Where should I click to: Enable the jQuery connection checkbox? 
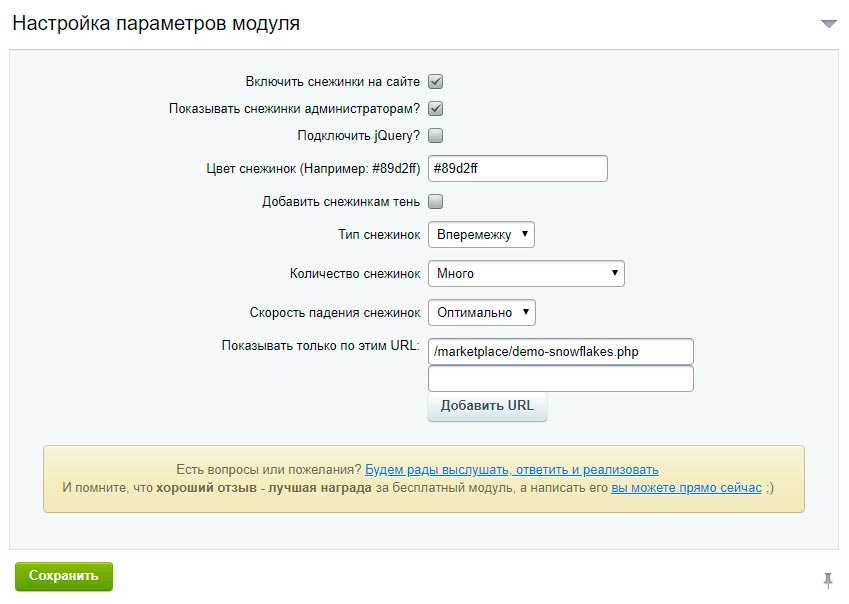click(436, 136)
